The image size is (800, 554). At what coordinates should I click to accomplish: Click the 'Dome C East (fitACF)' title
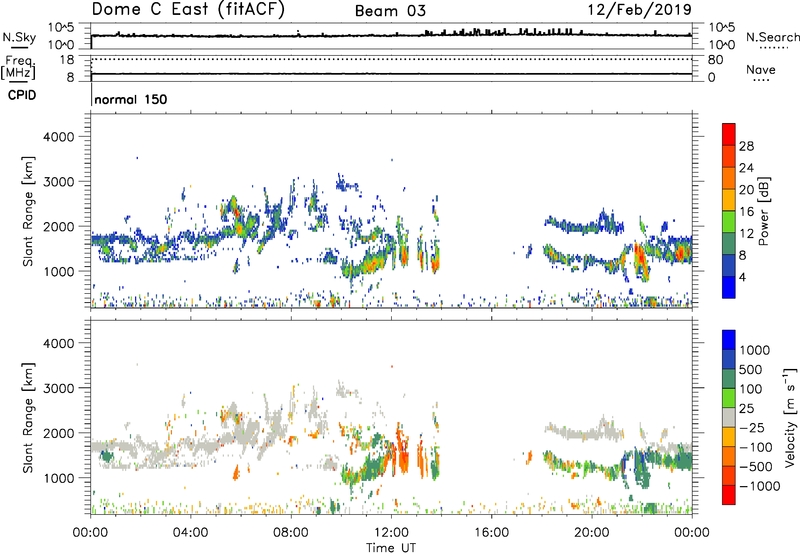point(188,9)
